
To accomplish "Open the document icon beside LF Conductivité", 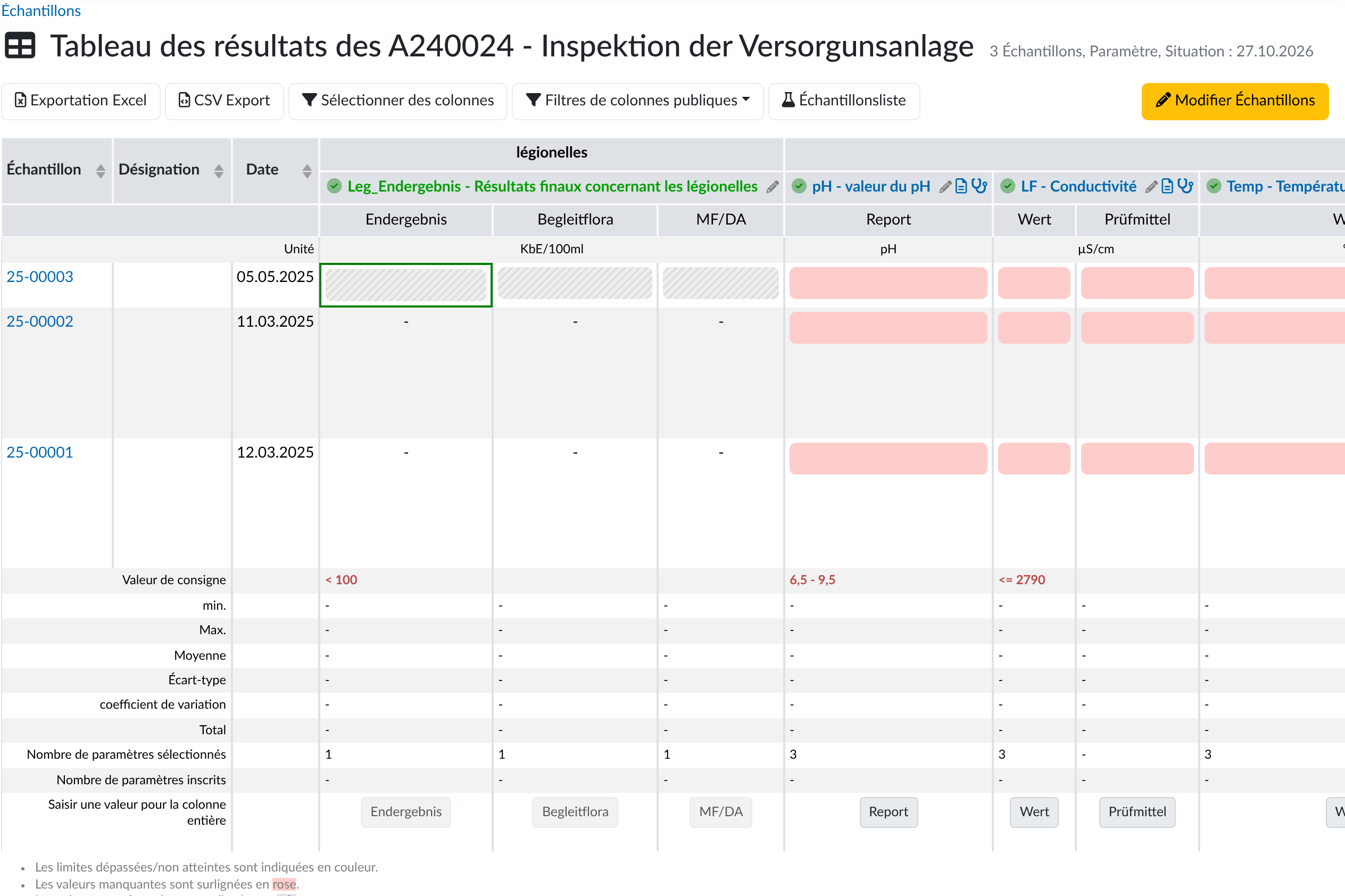I will tap(1167, 186).
